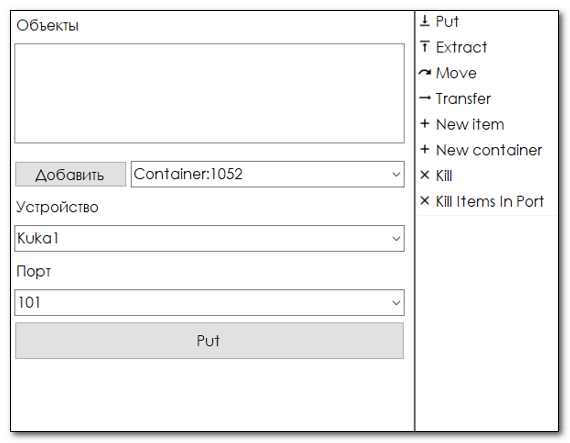Click inside the Объекты list box
This screenshot has width=570, height=443.
[209, 93]
